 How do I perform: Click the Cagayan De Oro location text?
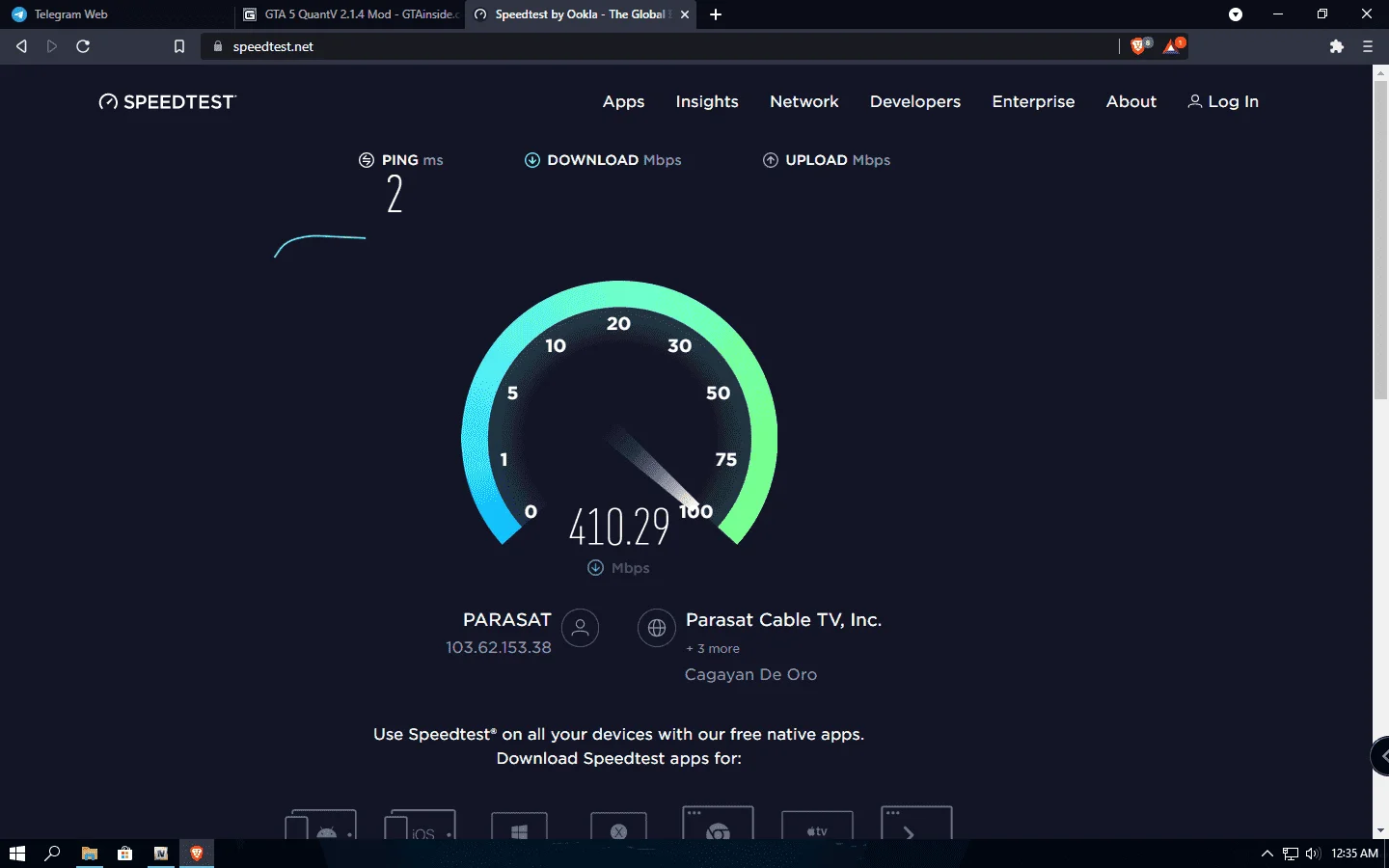pos(751,674)
